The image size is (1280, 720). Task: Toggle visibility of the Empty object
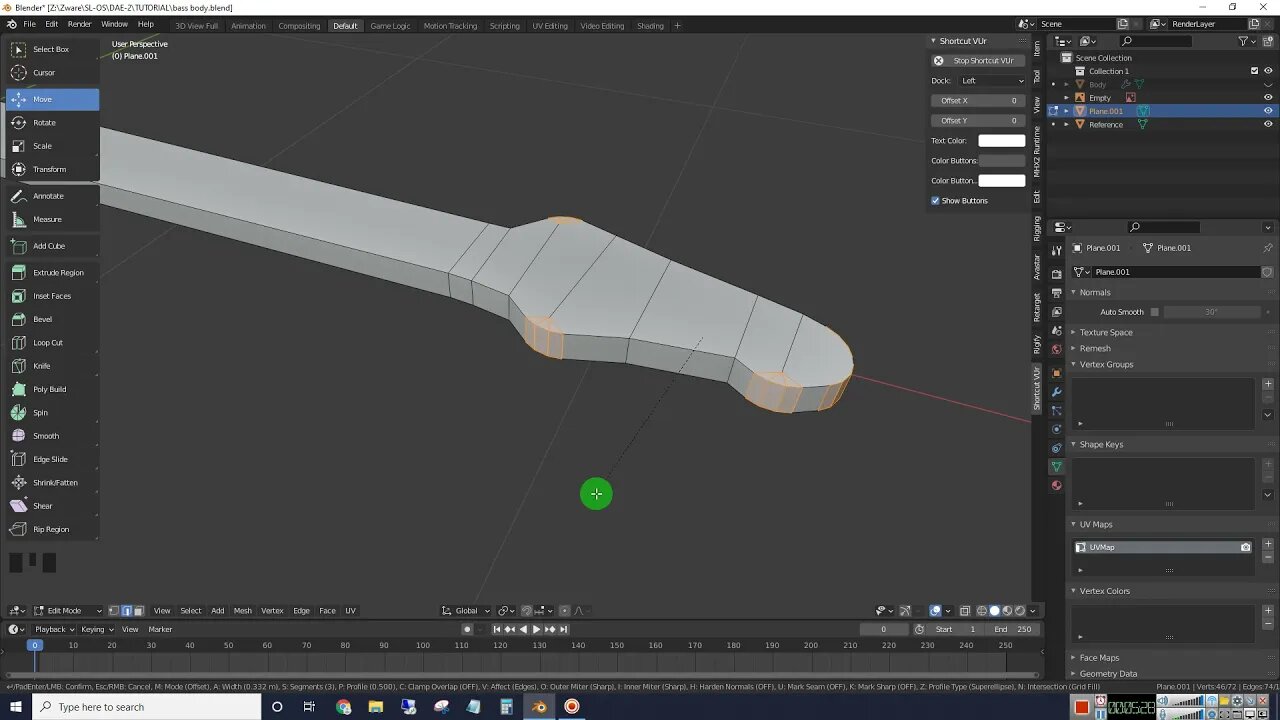[x=1268, y=98]
